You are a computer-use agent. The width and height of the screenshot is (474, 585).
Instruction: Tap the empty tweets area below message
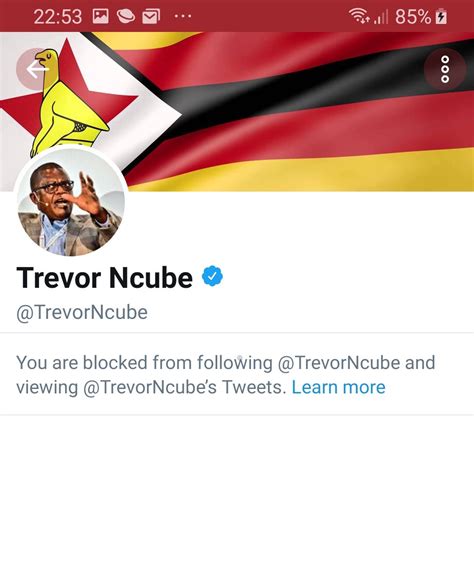tap(237, 500)
